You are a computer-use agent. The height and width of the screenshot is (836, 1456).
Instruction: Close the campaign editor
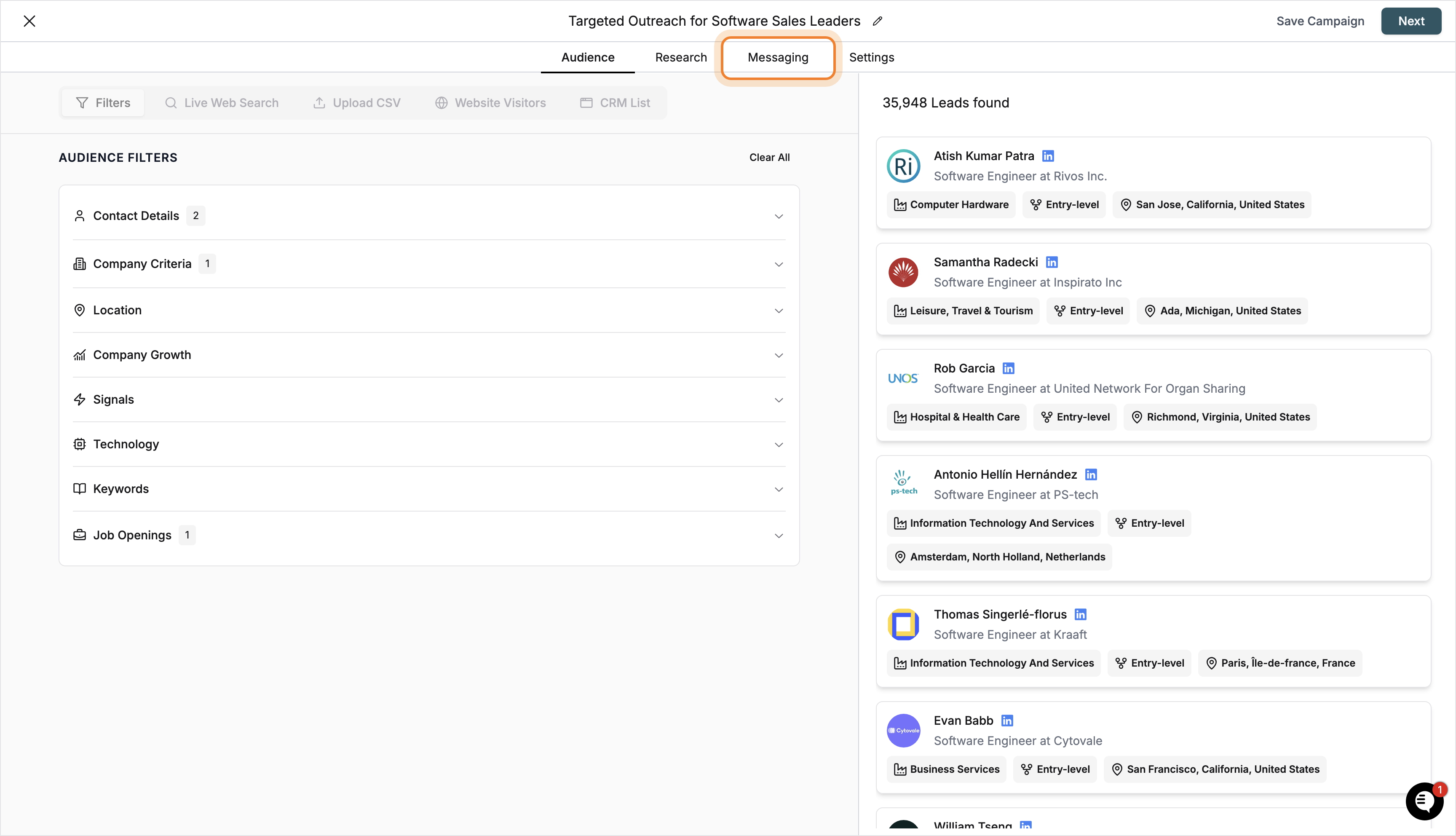30,21
